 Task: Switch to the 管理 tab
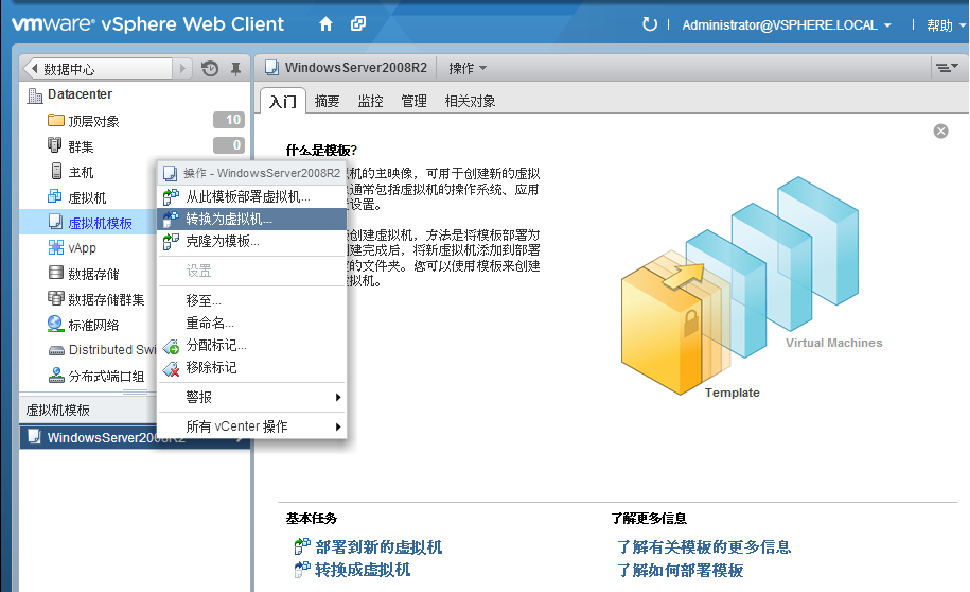coord(414,101)
